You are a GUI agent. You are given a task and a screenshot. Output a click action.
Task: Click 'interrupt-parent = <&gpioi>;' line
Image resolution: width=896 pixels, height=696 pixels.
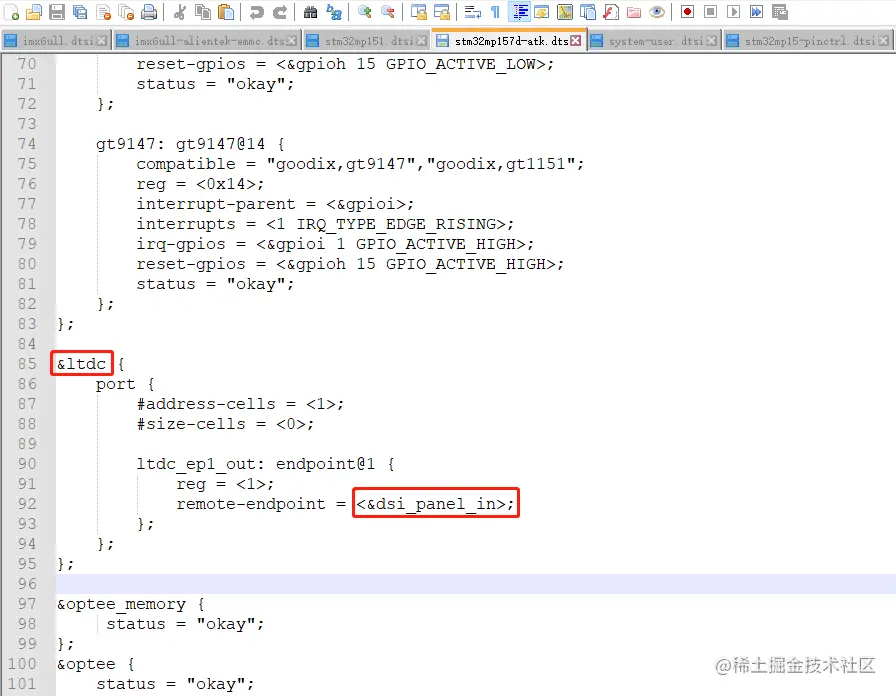point(275,203)
